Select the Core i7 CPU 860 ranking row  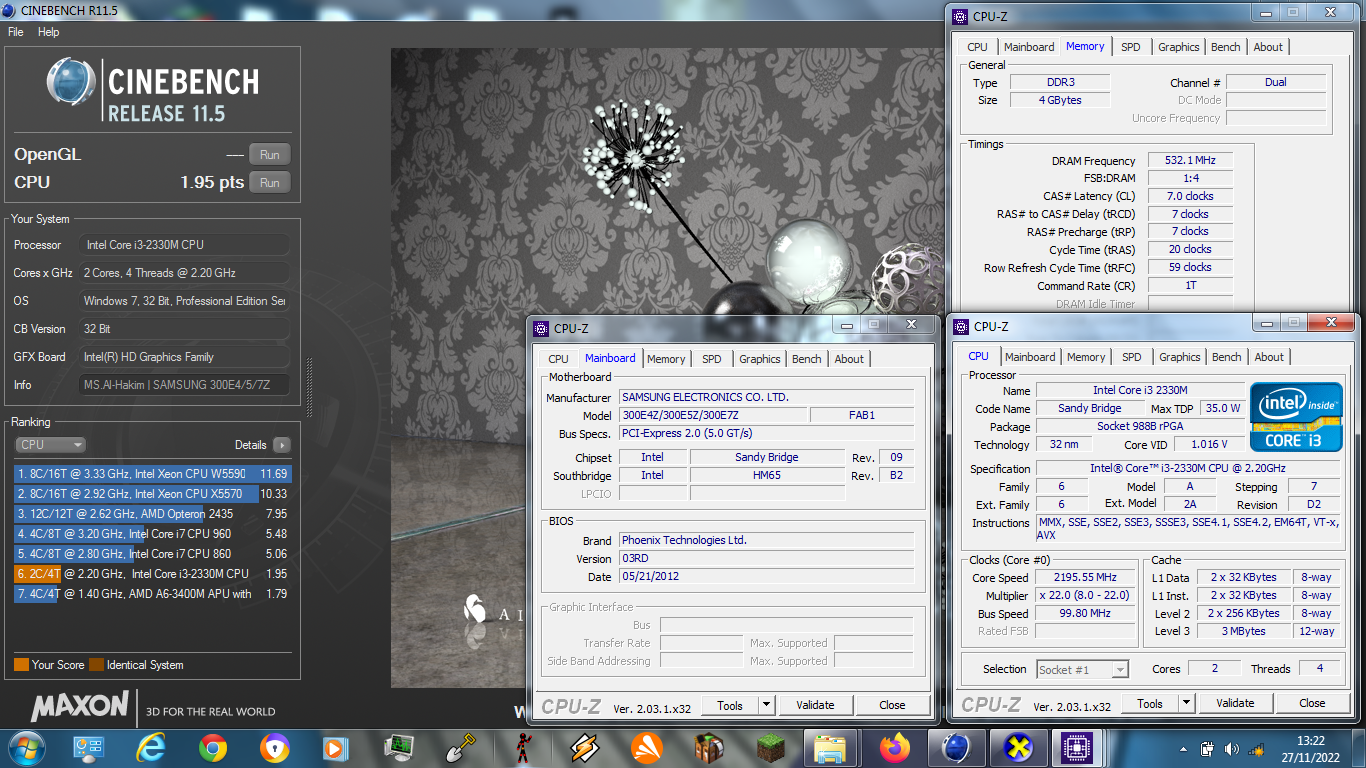(x=152, y=554)
